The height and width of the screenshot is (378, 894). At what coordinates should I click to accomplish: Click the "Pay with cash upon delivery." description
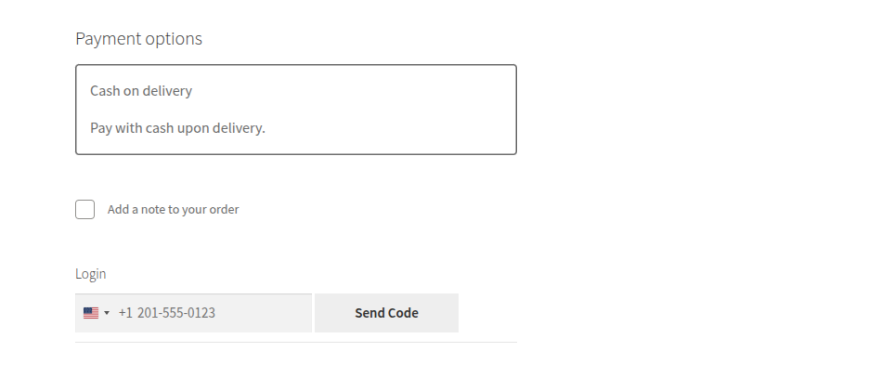177,128
